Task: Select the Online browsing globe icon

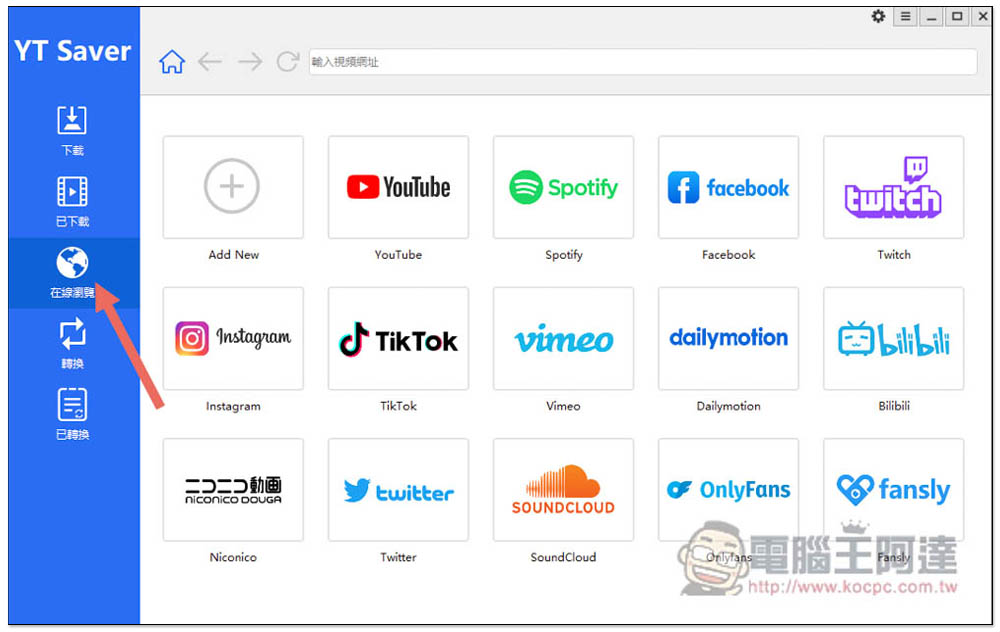Action: pyautogui.click(x=72, y=264)
